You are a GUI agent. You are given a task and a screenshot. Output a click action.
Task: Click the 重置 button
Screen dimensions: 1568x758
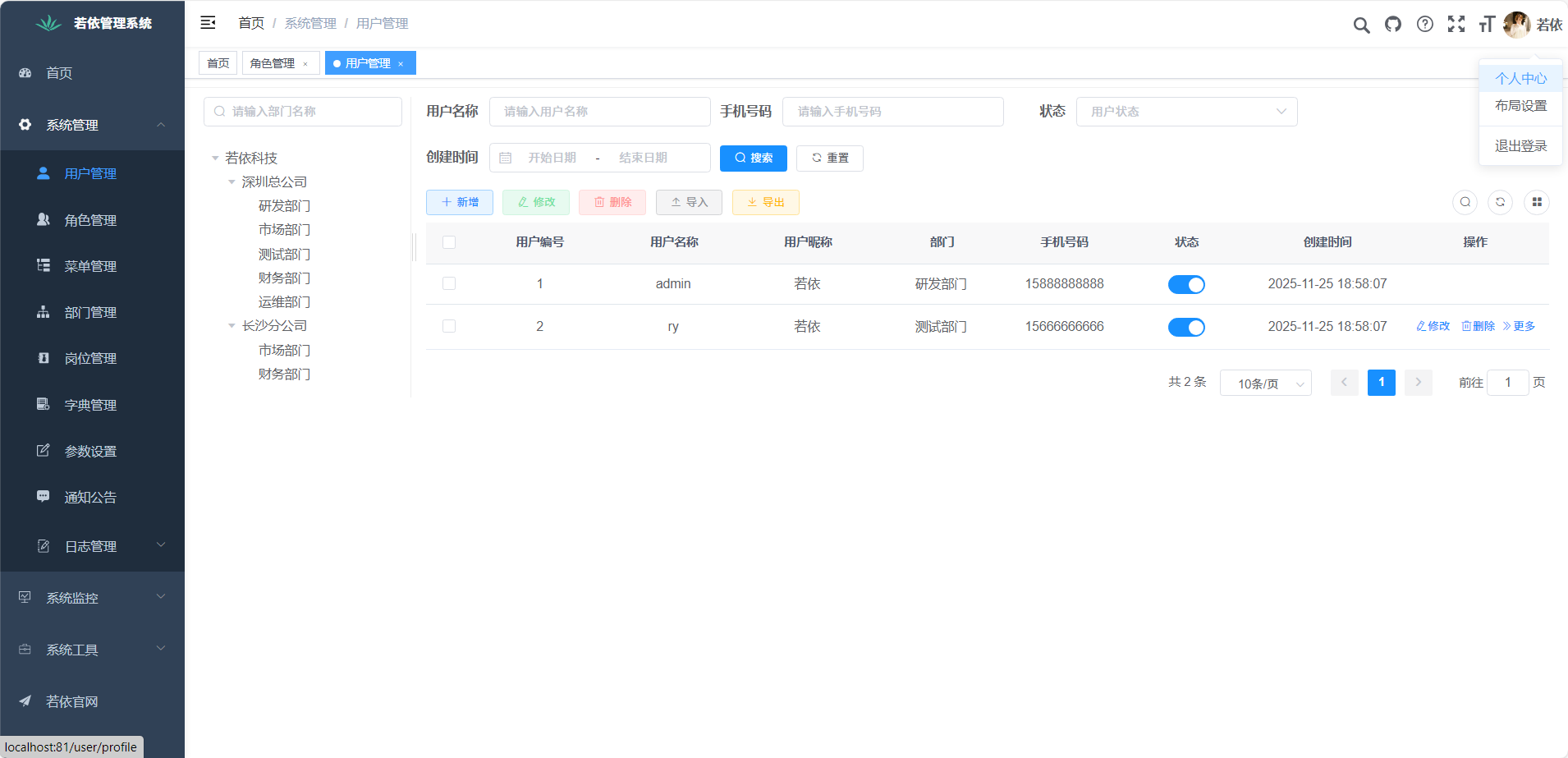pyautogui.click(x=830, y=158)
